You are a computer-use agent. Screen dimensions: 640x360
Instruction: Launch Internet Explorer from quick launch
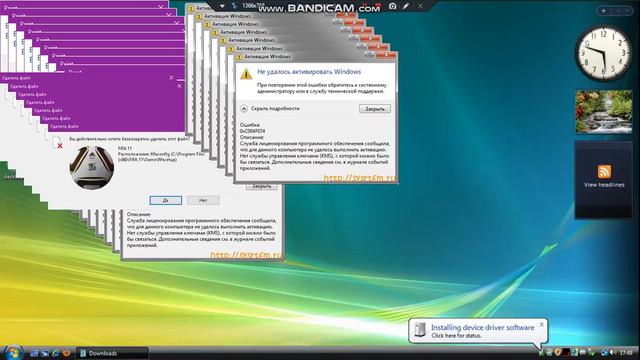(x=56, y=353)
